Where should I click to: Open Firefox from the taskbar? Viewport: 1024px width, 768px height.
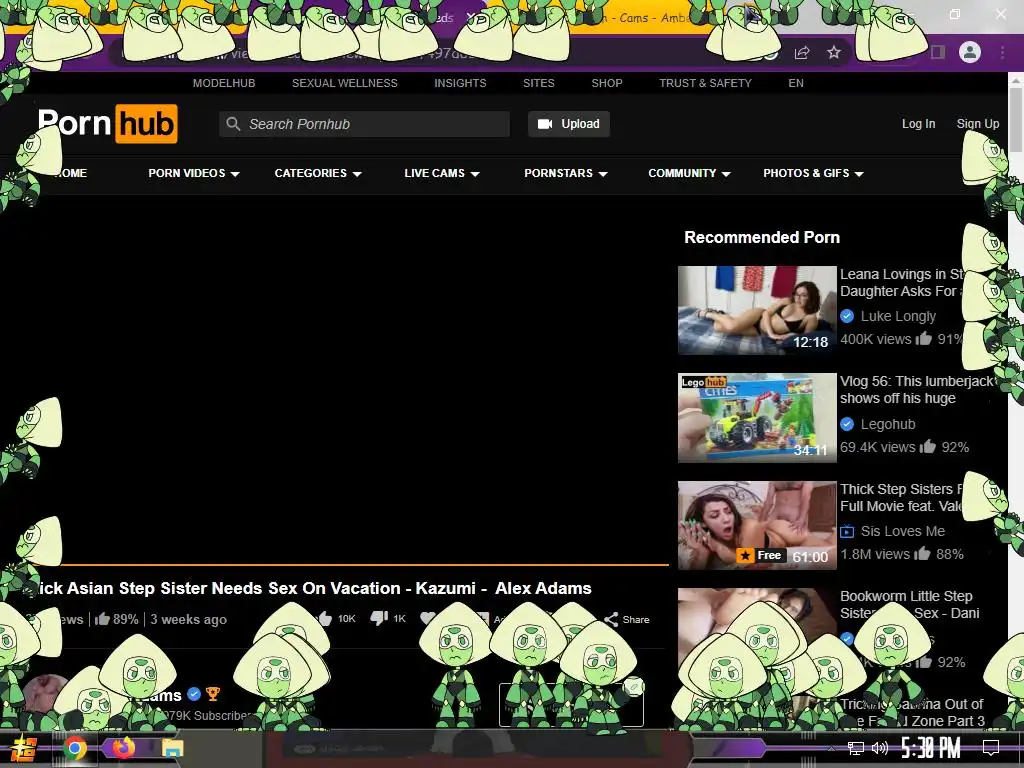(123, 747)
